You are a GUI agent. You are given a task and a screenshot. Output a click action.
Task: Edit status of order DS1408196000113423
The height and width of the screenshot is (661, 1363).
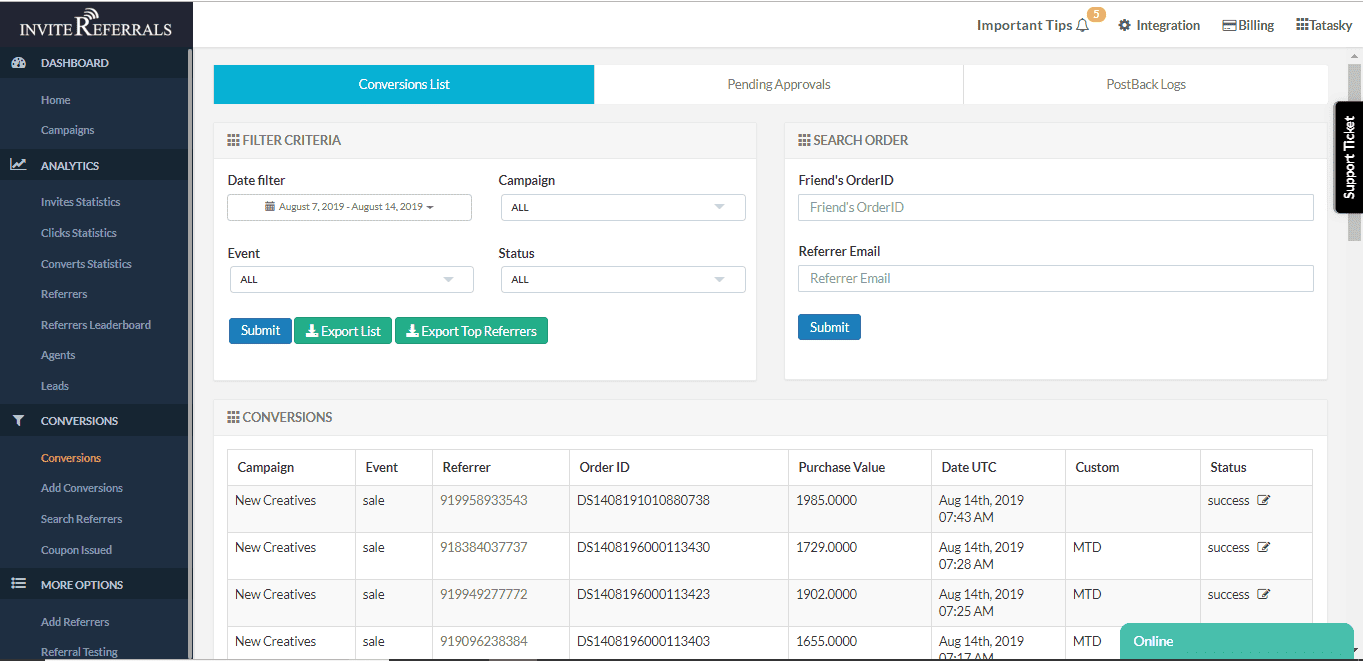tap(1263, 595)
